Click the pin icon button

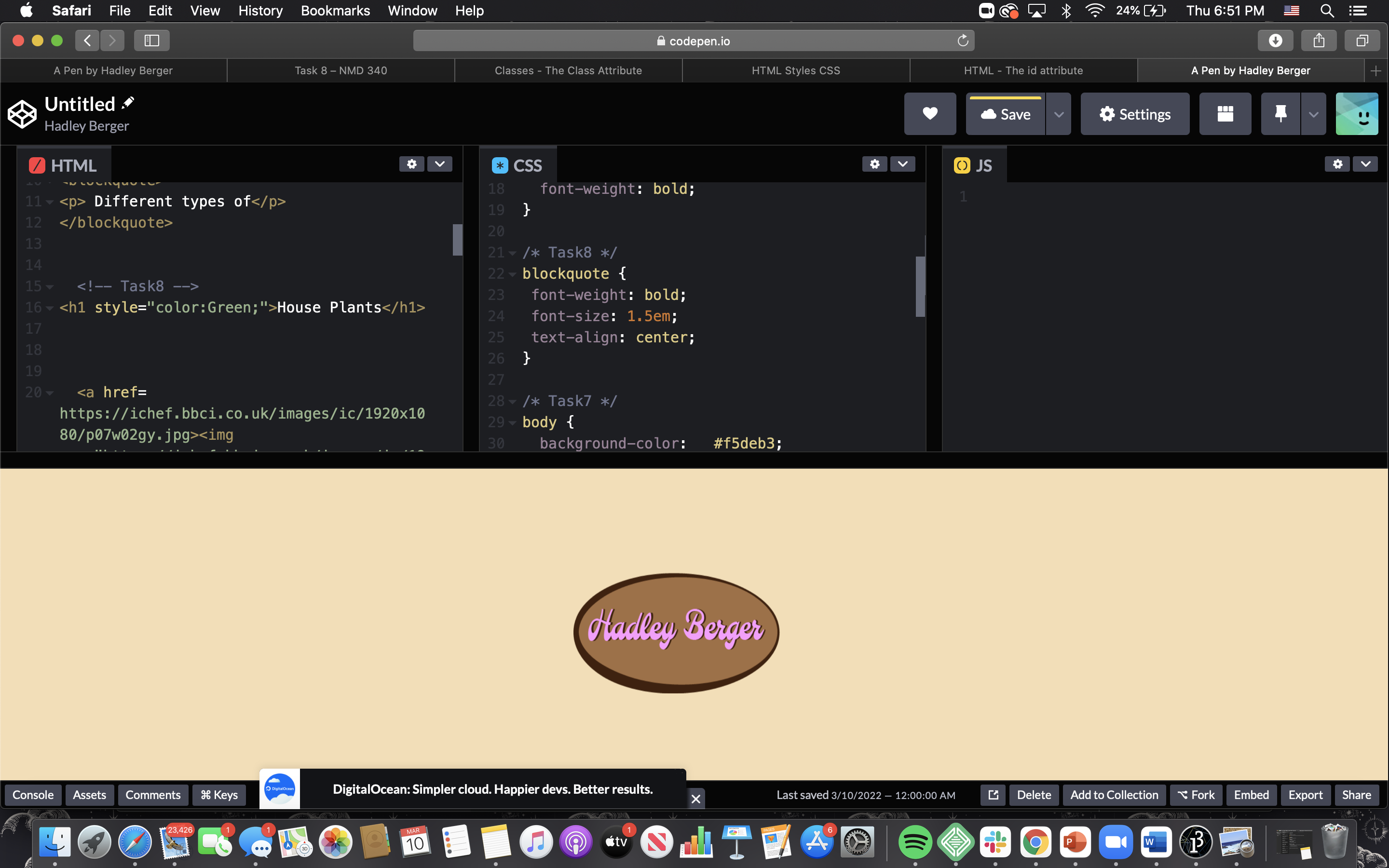point(1280,114)
